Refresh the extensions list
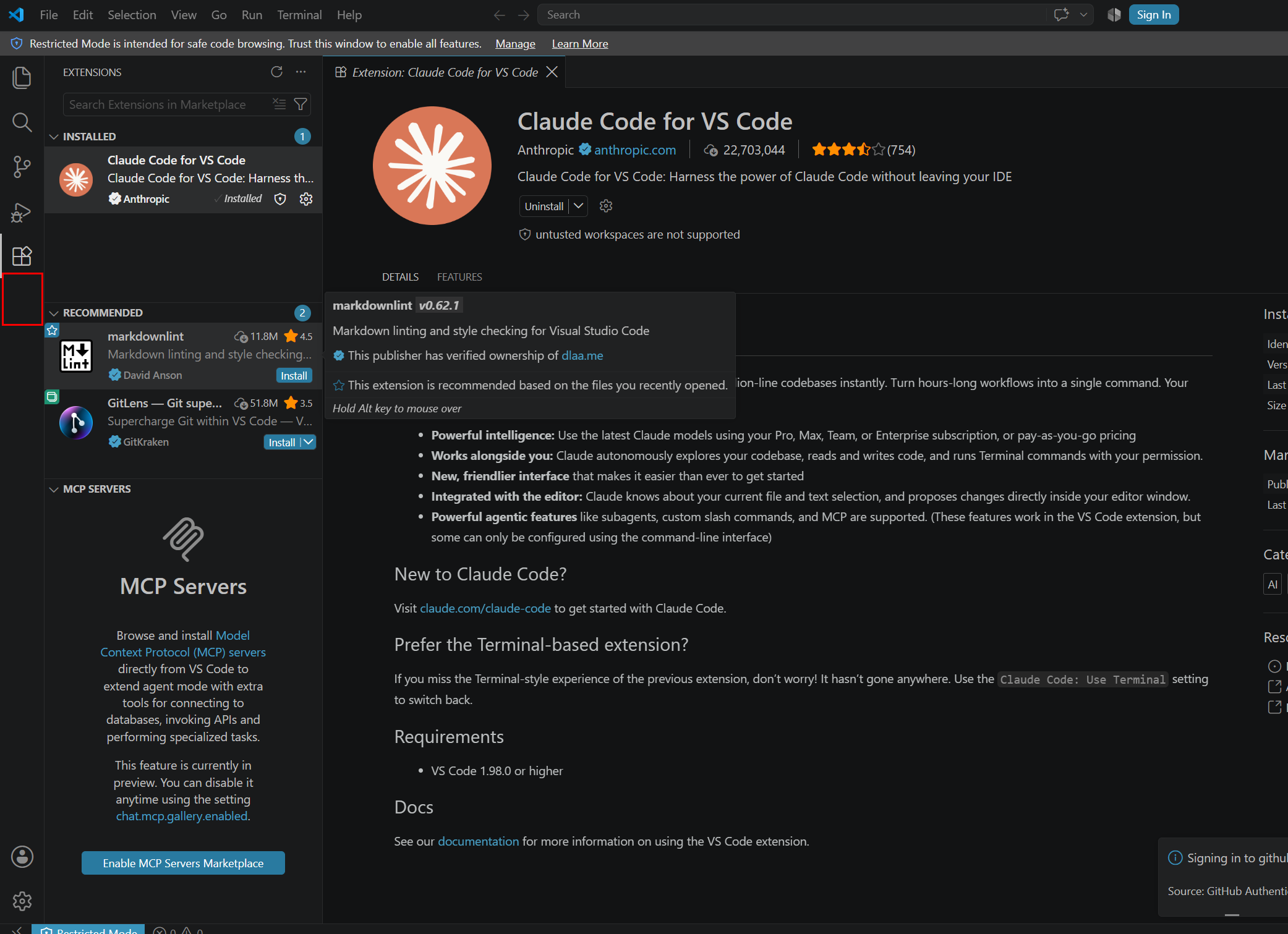This screenshot has height=934, width=1288. [276, 72]
